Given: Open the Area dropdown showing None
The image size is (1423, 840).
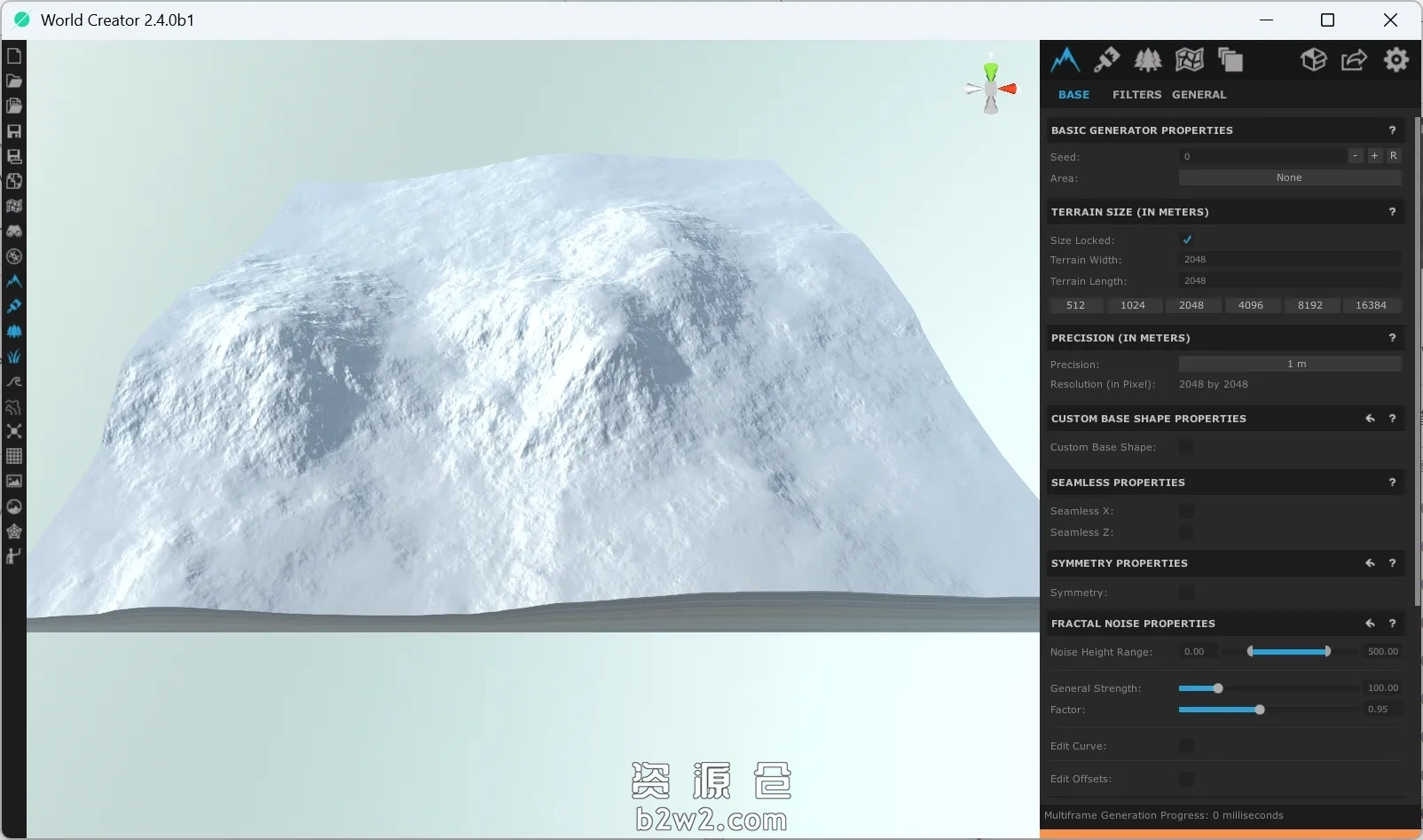Looking at the screenshot, I should click(x=1289, y=178).
